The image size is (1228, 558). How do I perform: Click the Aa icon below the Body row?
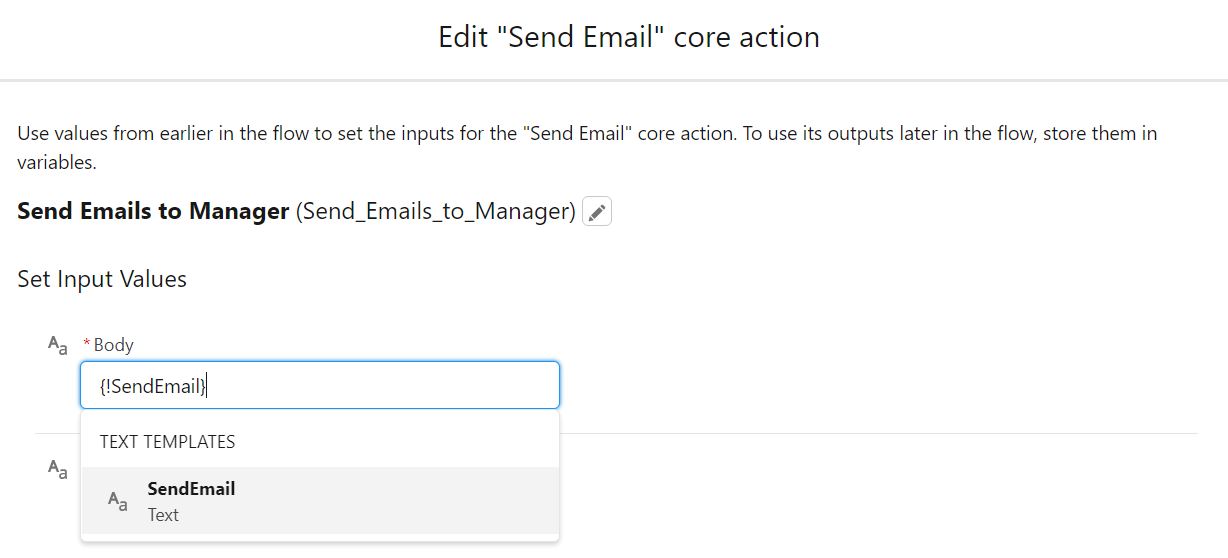58,468
